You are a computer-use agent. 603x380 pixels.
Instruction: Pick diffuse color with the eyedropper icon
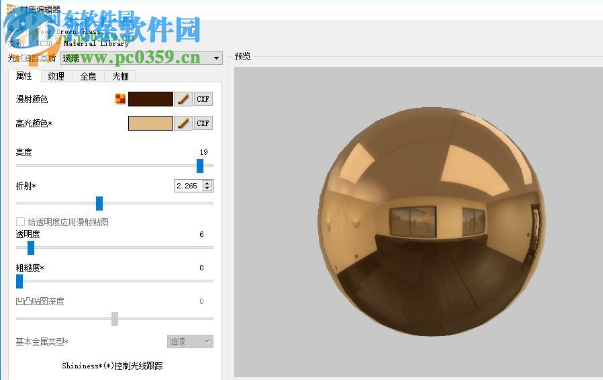point(183,99)
